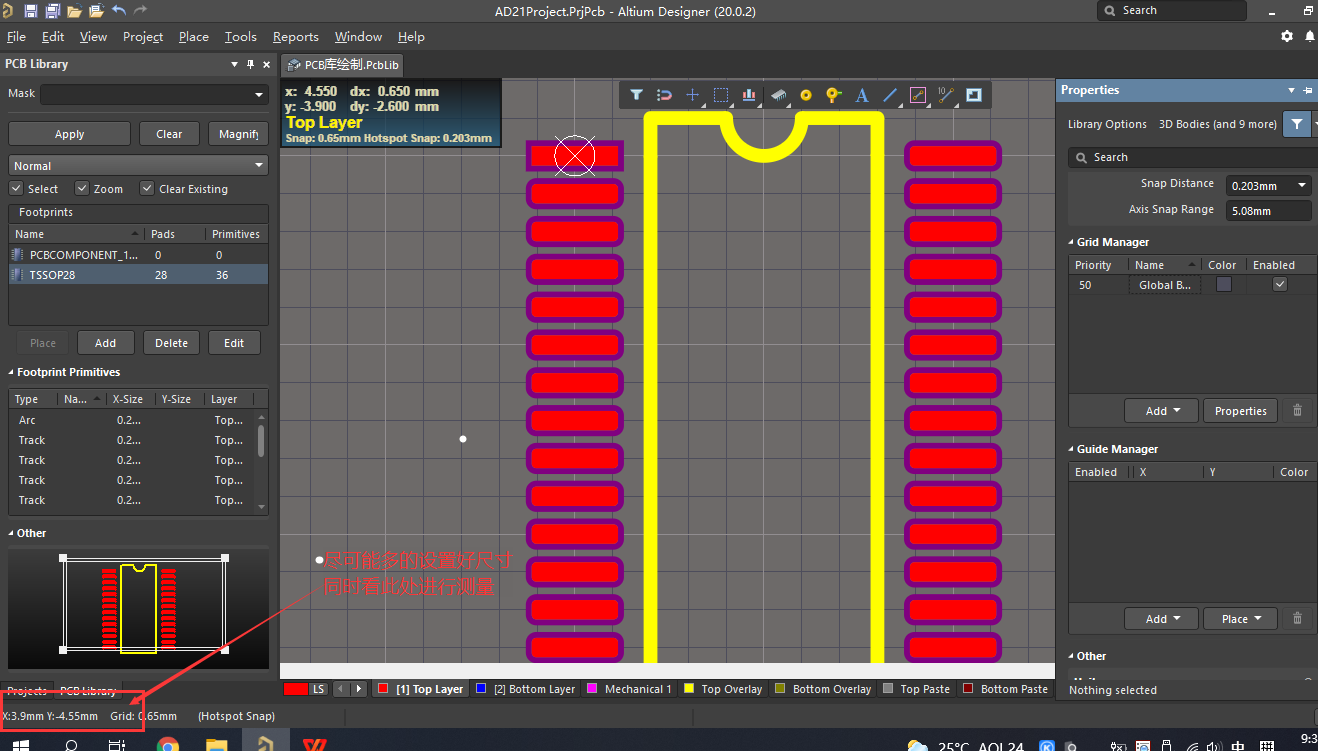Screen dimensions: 1318x751
Task: Switch to the Top Overlay layer tab
Action: [x=722, y=689]
